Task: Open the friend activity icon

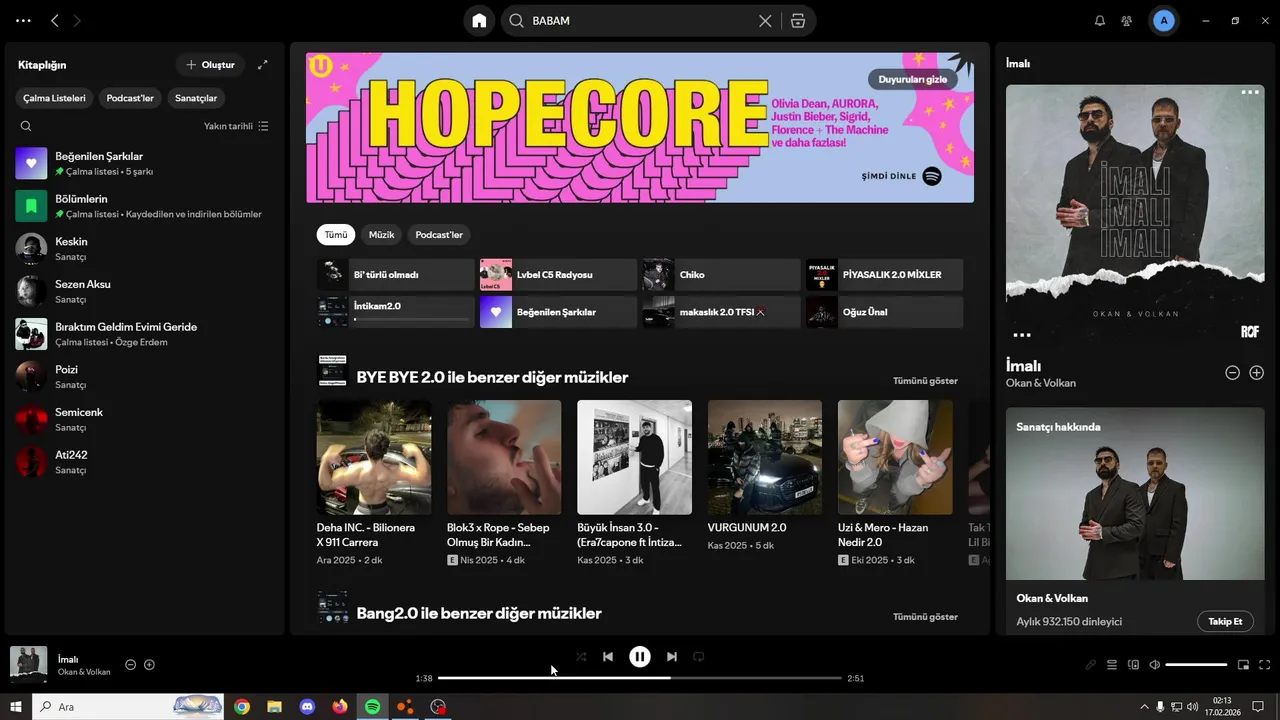Action: click(x=1127, y=21)
